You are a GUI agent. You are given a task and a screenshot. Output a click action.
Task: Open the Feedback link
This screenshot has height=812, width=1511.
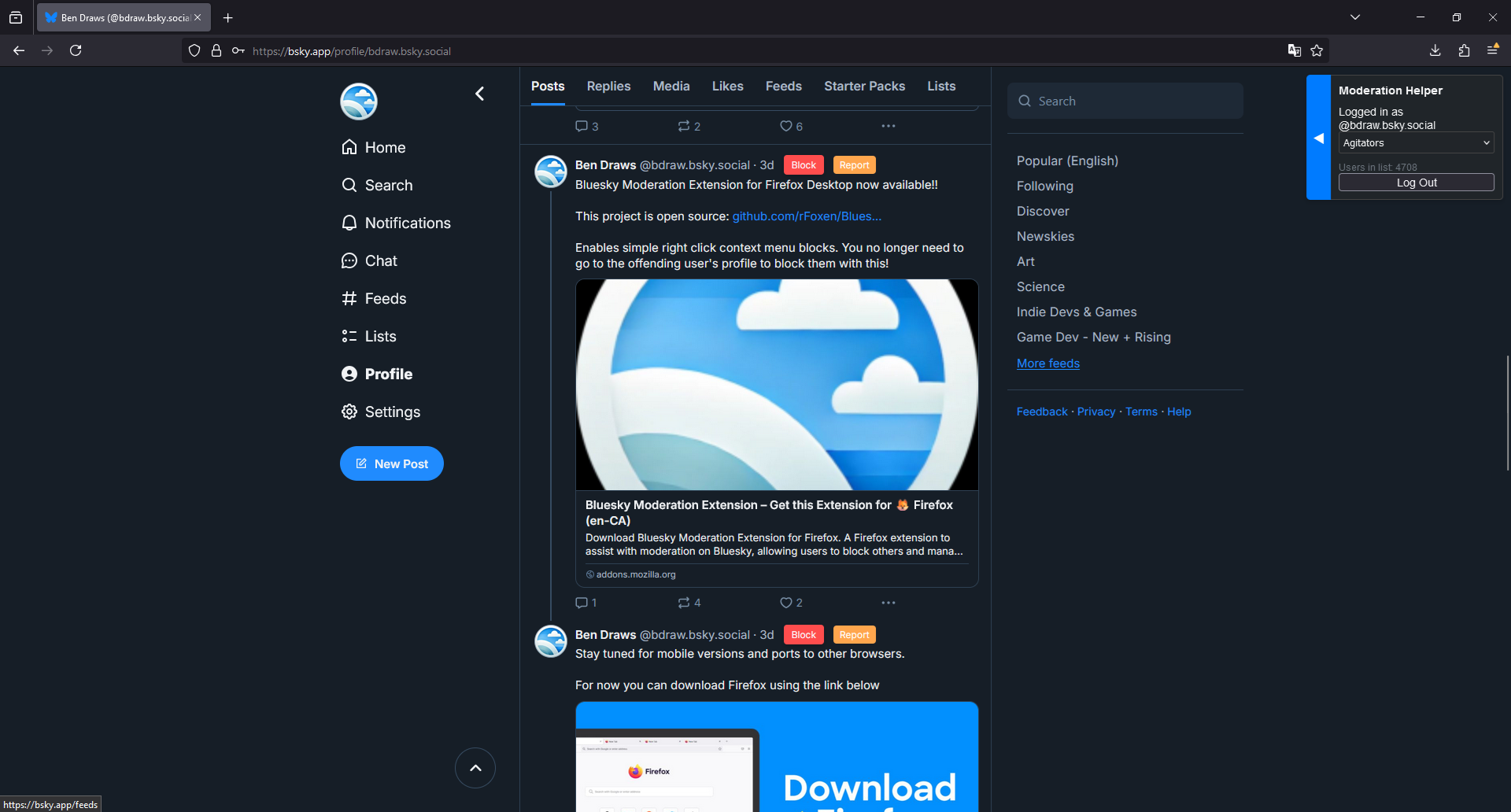[1042, 412]
